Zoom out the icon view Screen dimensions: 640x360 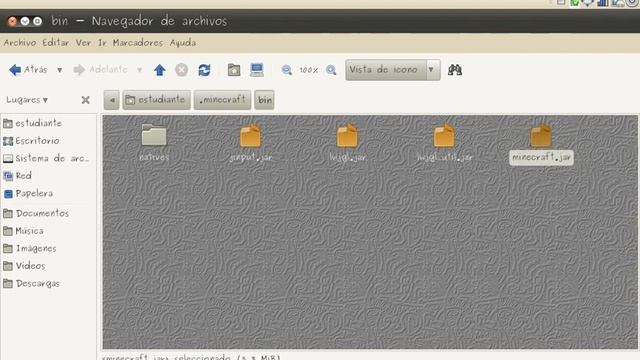[287, 70]
